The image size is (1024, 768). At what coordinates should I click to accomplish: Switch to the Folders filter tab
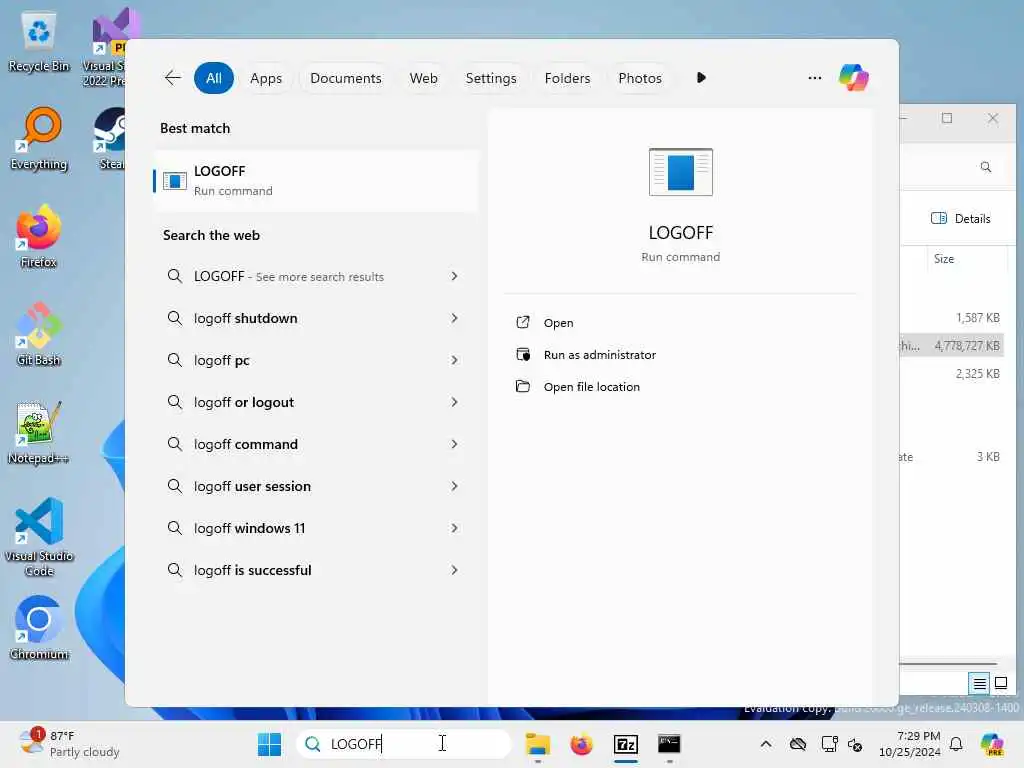[567, 78]
